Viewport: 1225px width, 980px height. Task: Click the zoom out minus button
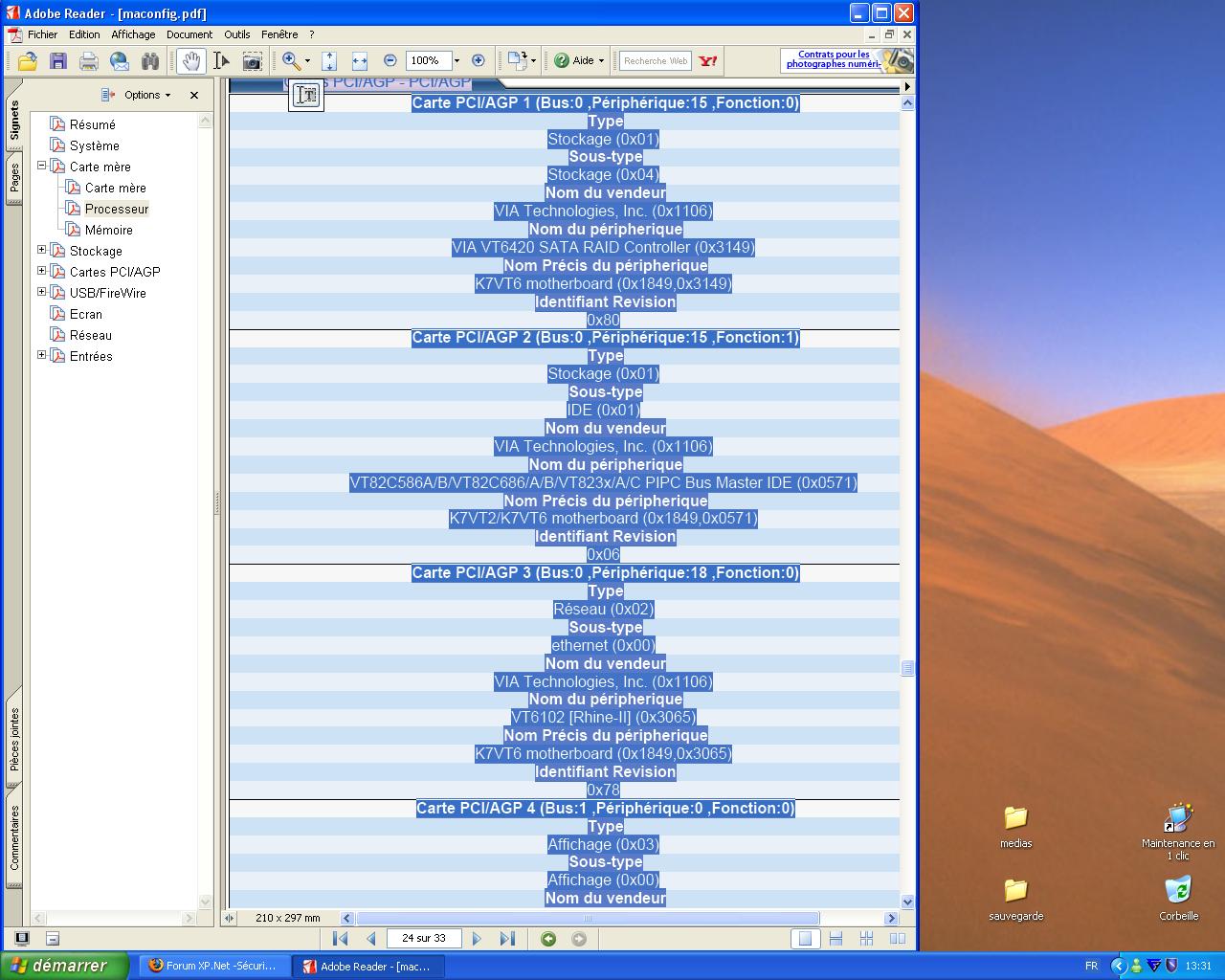(390, 61)
